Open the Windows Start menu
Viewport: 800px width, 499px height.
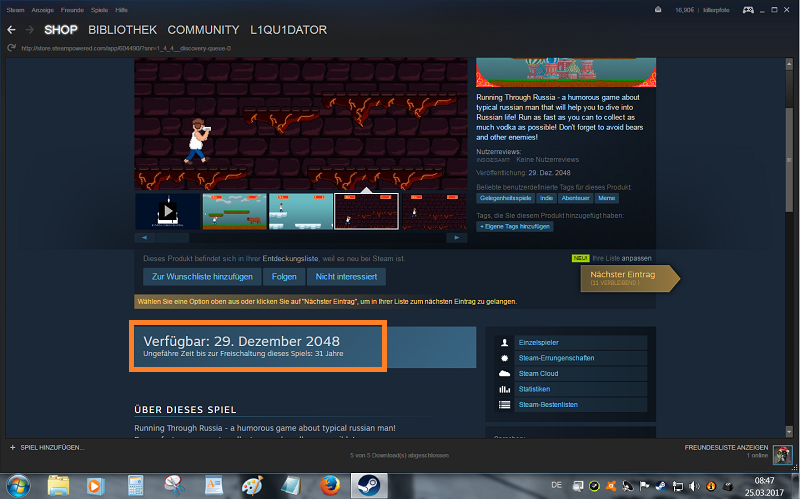pos(18,486)
